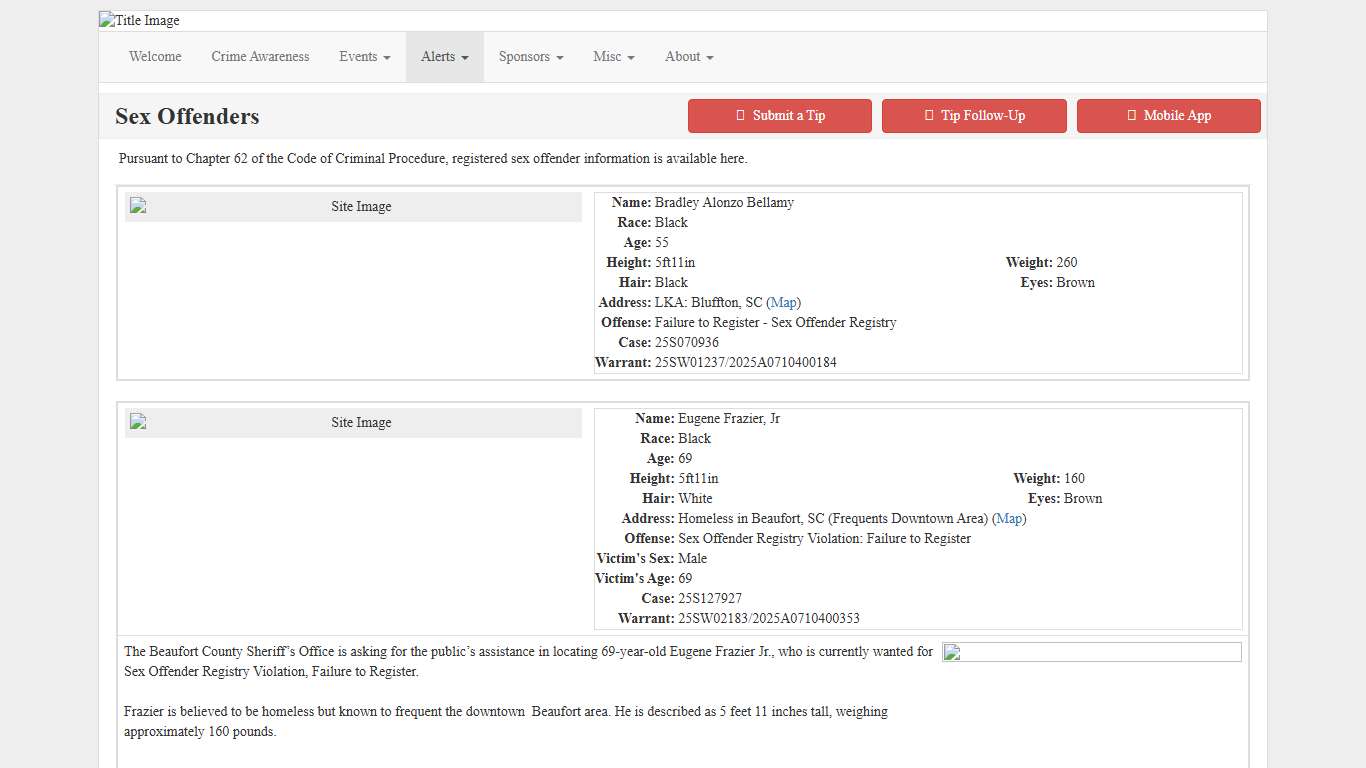The height and width of the screenshot is (768, 1366).
Task: Click the Chapter 62 introductory sentence
Action: point(433,159)
